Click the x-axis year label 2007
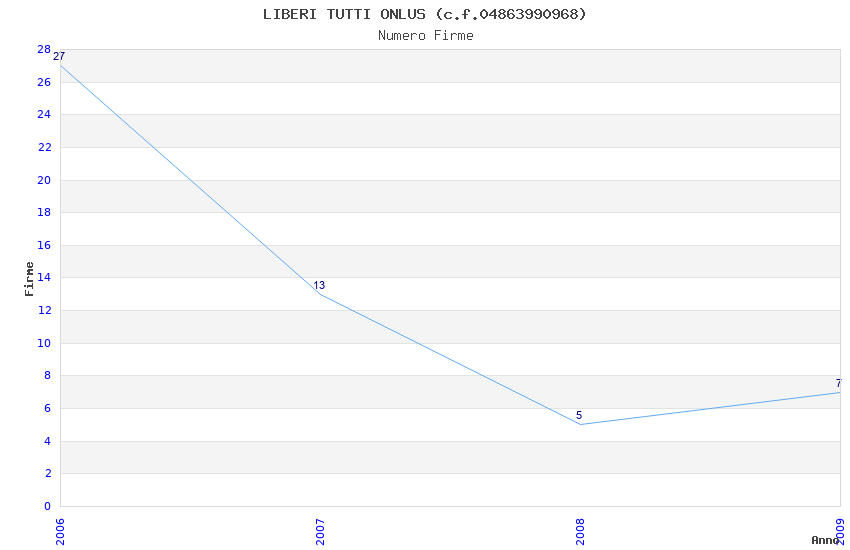Screen dimensions: 850x550 click(x=320, y=532)
